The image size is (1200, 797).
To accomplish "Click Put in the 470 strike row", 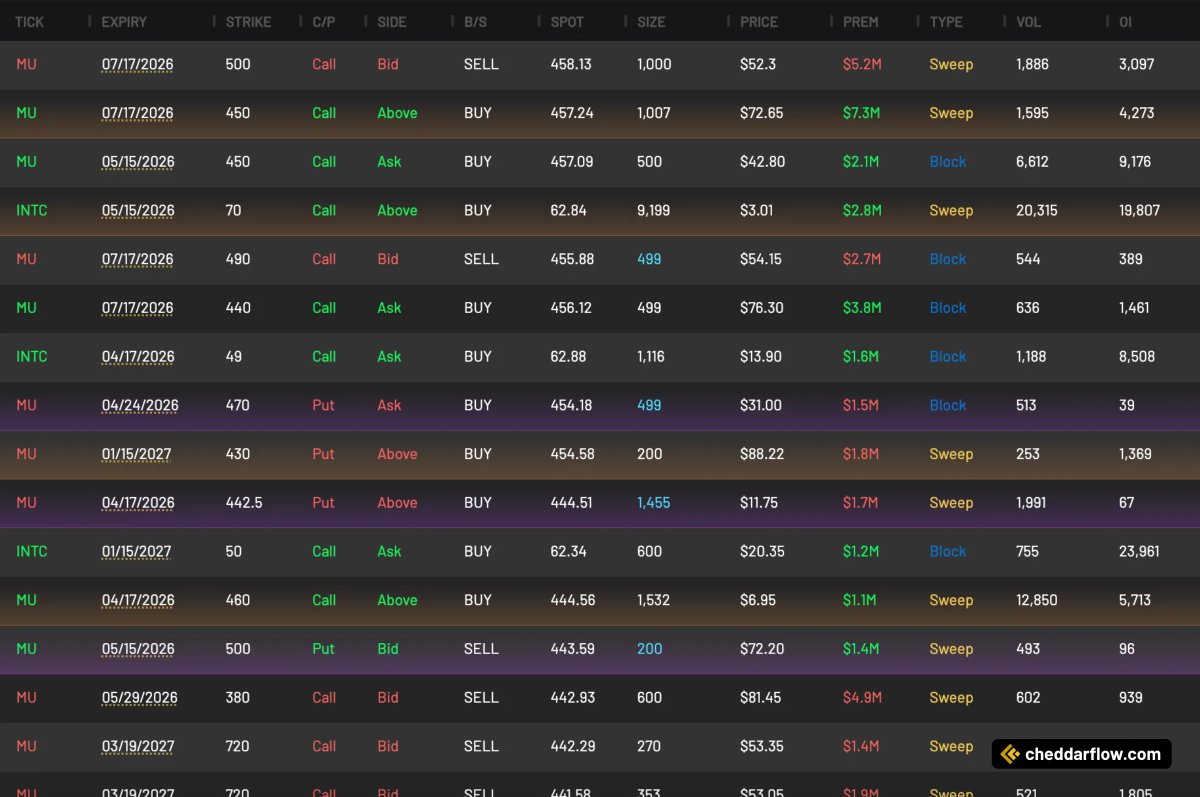I will (x=323, y=406).
